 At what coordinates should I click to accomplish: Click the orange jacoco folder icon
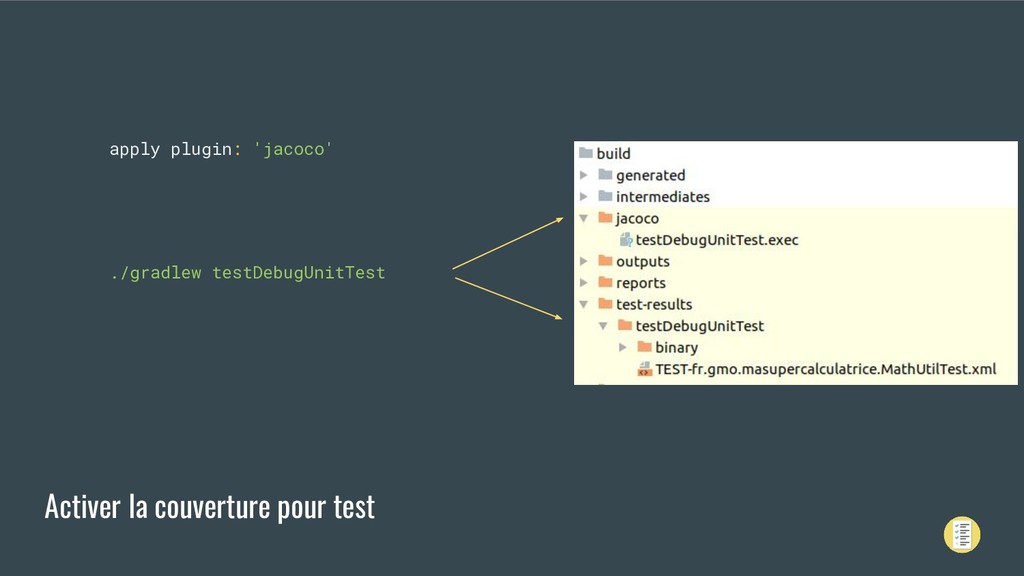pyautogui.click(x=605, y=217)
